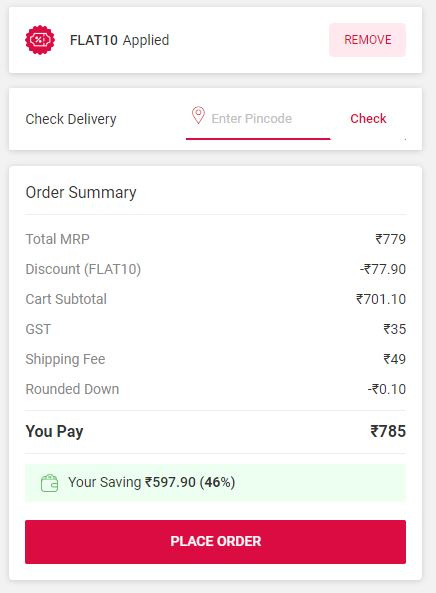Click the You Pay total ₹785

pyautogui.click(x=388, y=431)
